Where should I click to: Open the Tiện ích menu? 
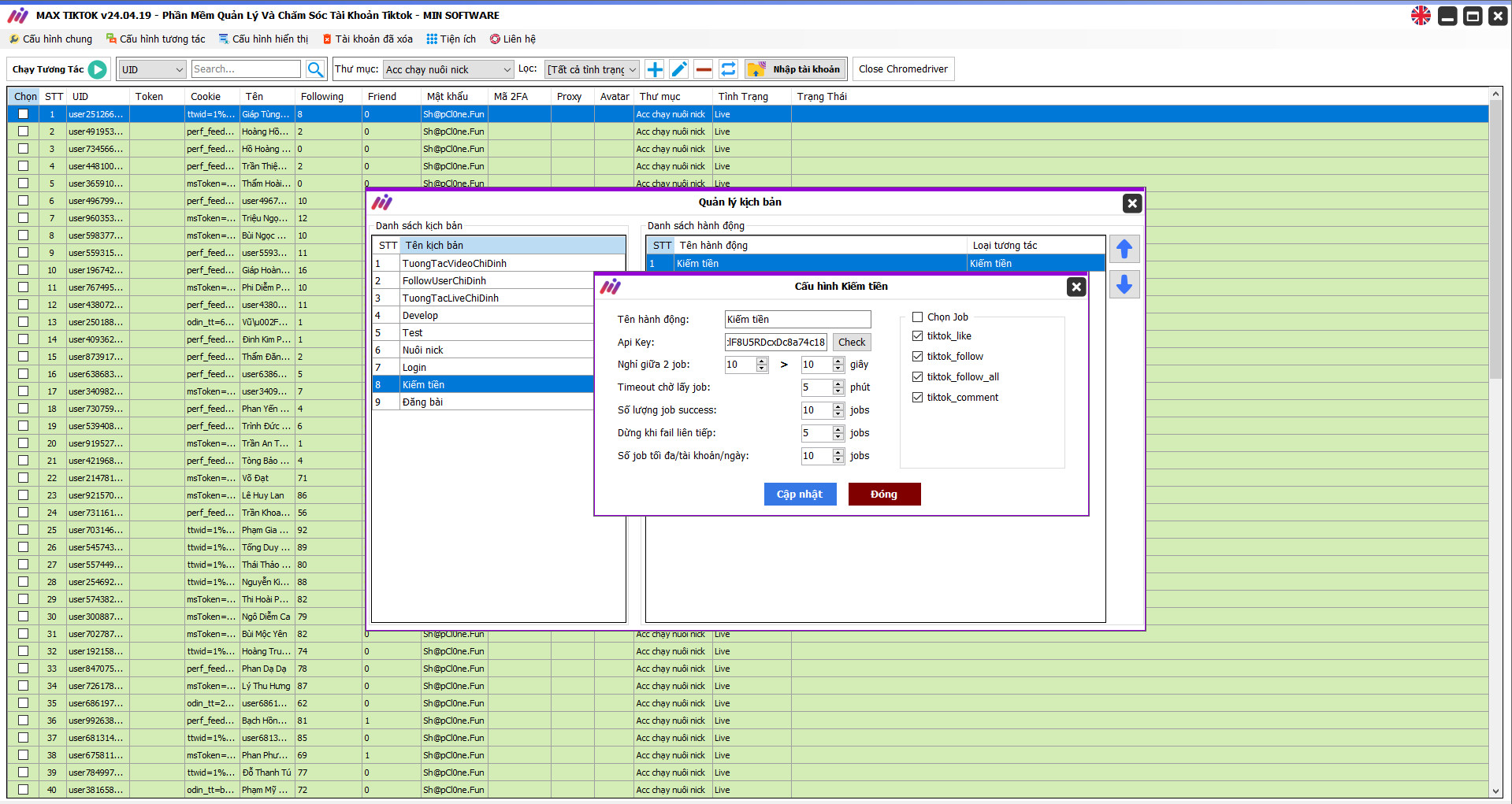coord(451,39)
